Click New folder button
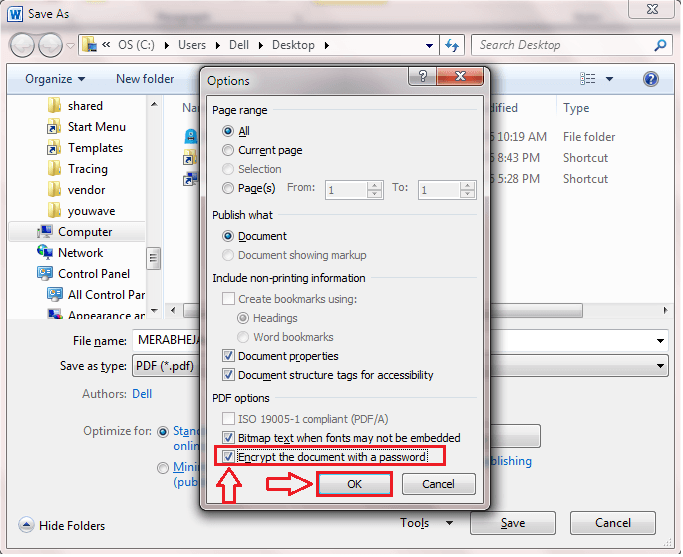 tap(145, 79)
